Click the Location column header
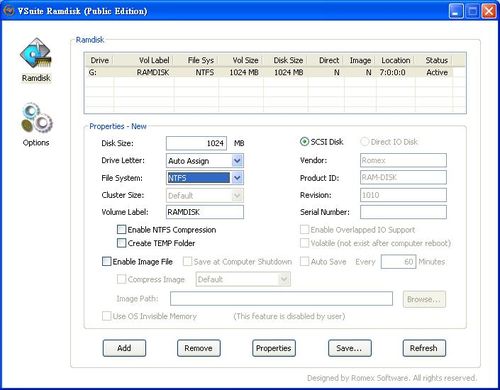 396,60
